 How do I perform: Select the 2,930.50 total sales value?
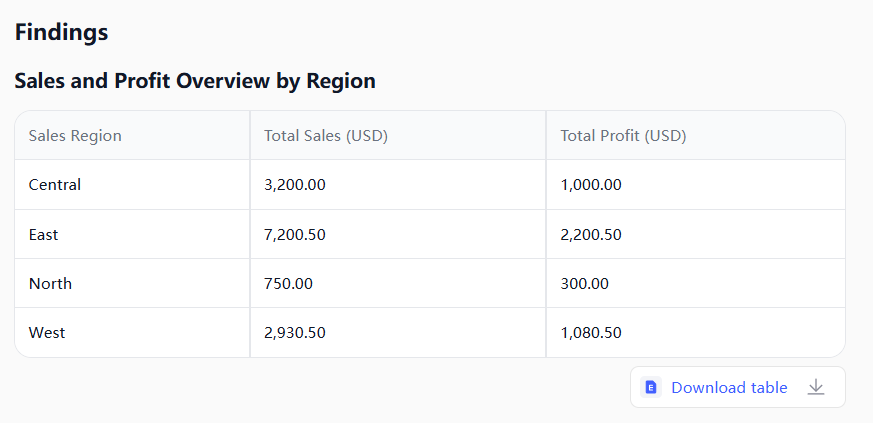pos(295,332)
